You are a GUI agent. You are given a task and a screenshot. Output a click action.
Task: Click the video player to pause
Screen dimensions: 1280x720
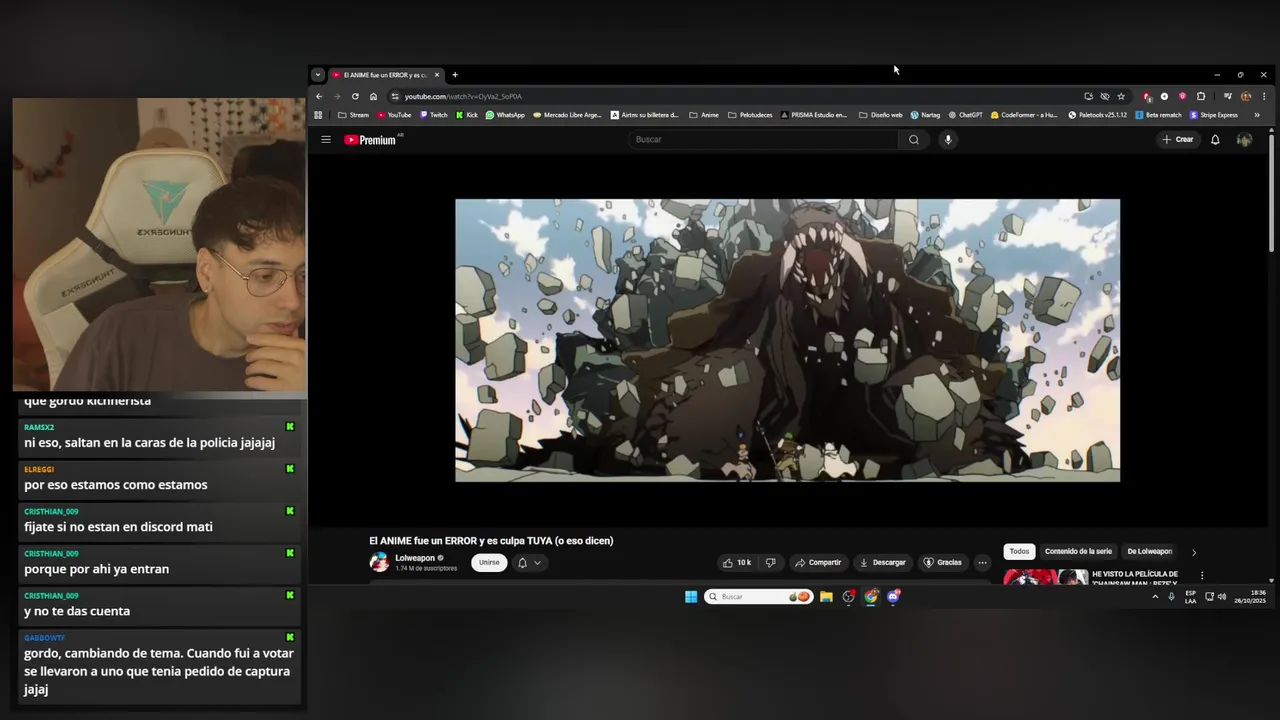787,340
